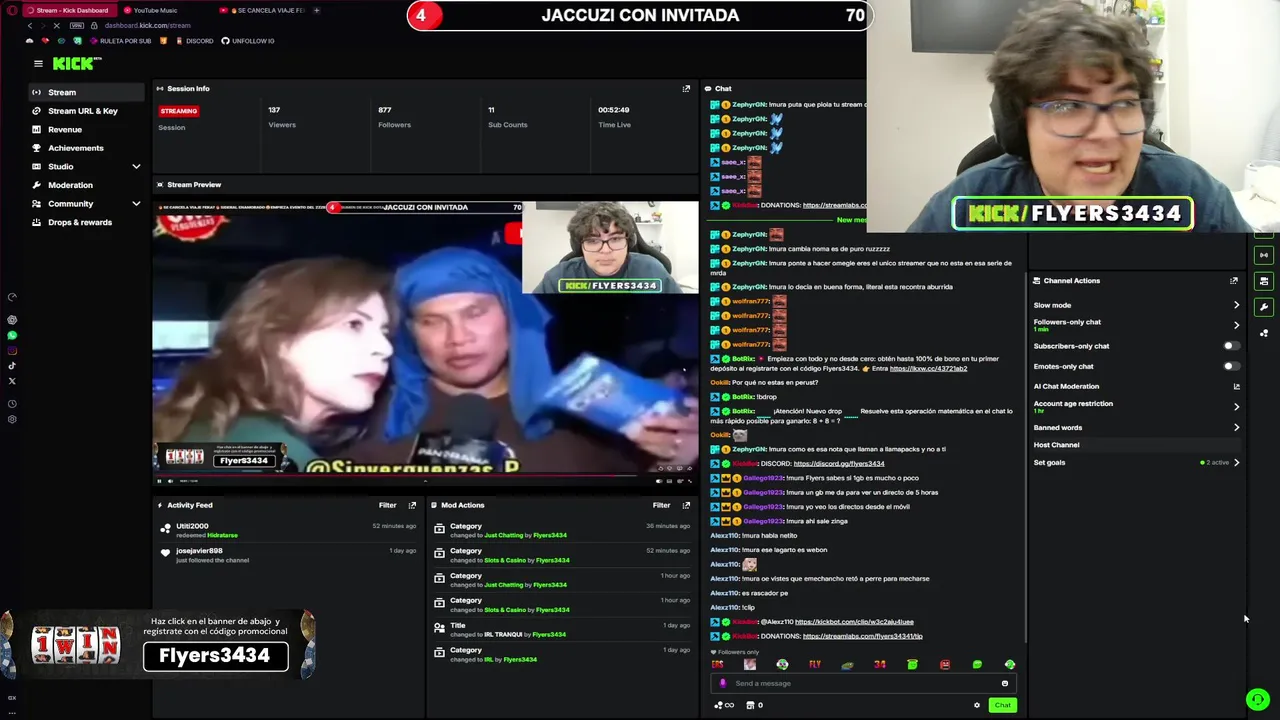The height and width of the screenshot is (720, 1280).
Task: Click the green Chat send button
Action: pos(1002,705)
